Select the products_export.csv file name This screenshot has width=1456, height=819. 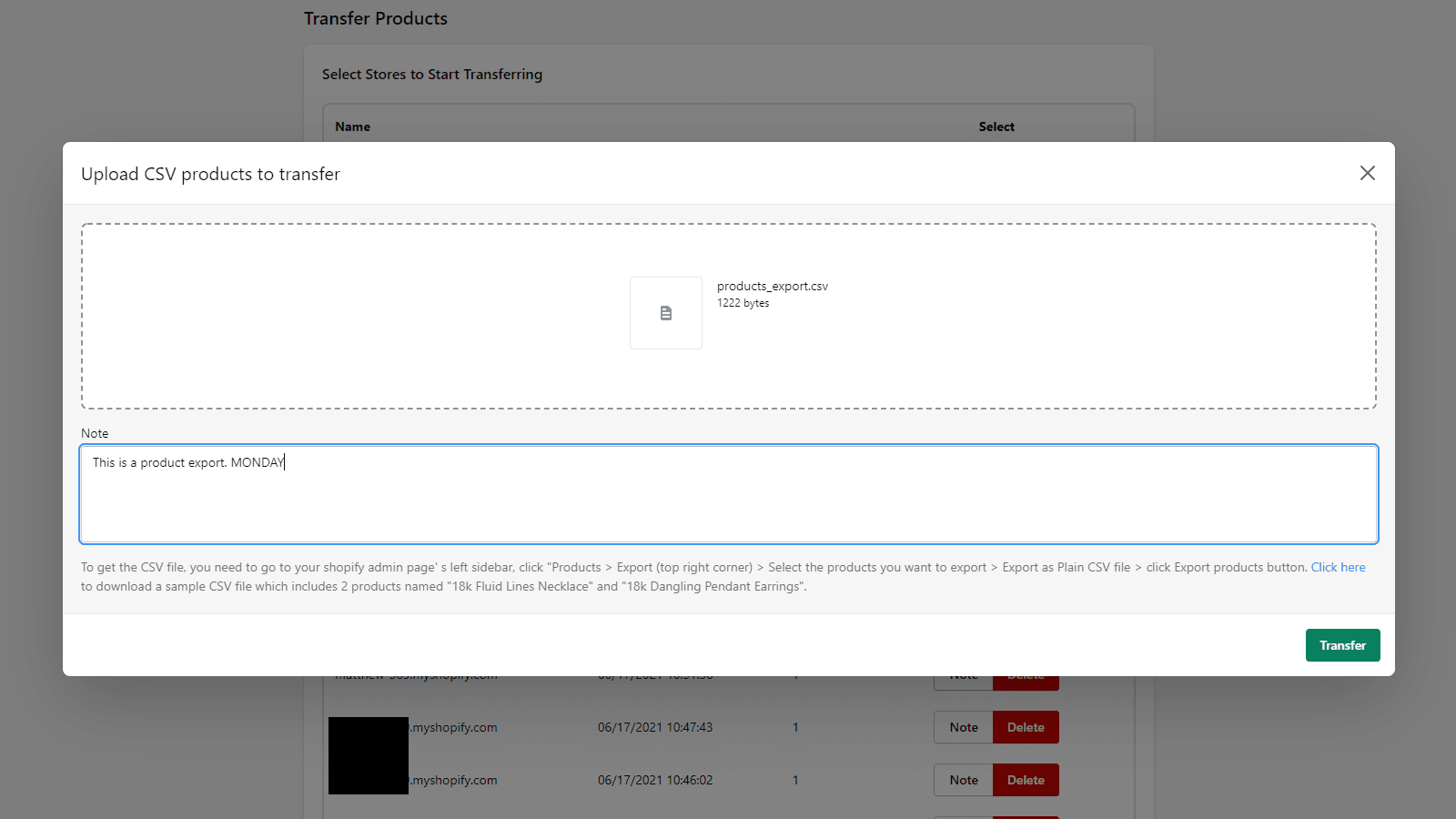(772, 286)
